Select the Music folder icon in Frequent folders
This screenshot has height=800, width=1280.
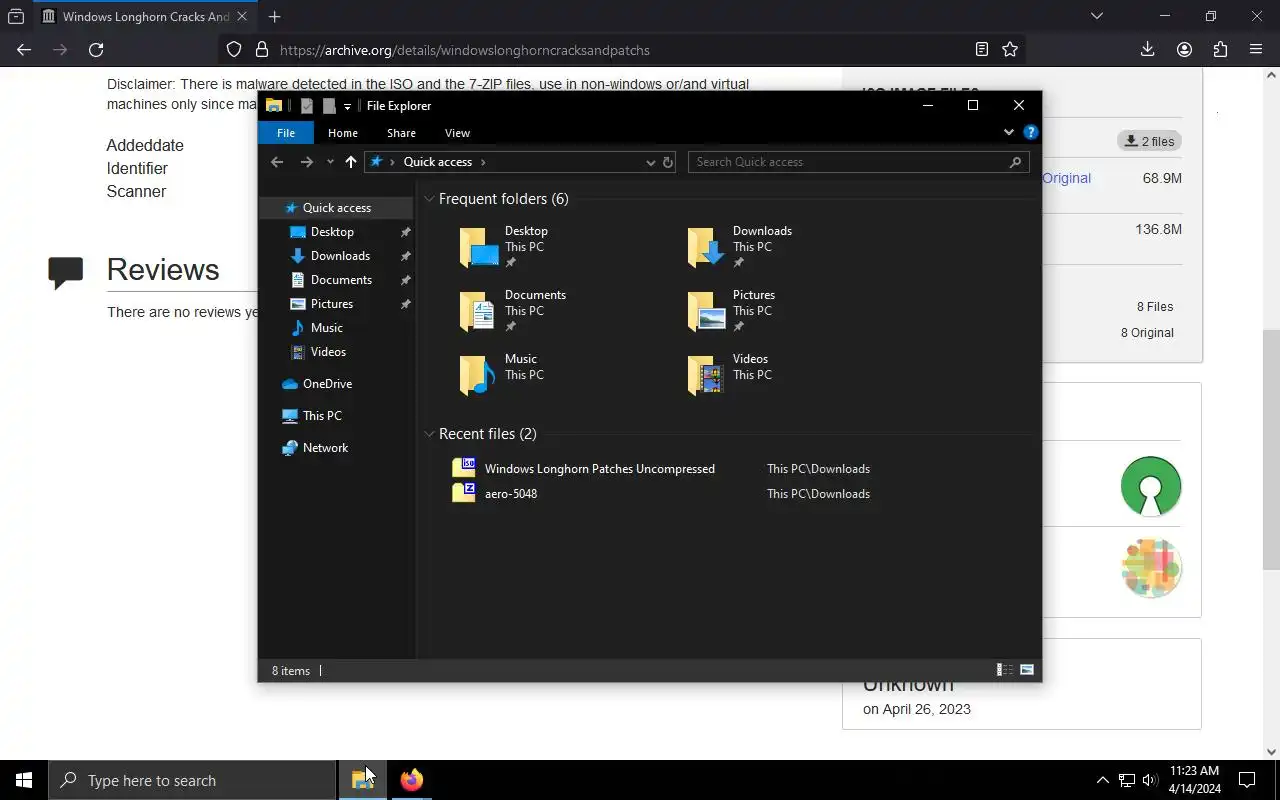point(478,375)
